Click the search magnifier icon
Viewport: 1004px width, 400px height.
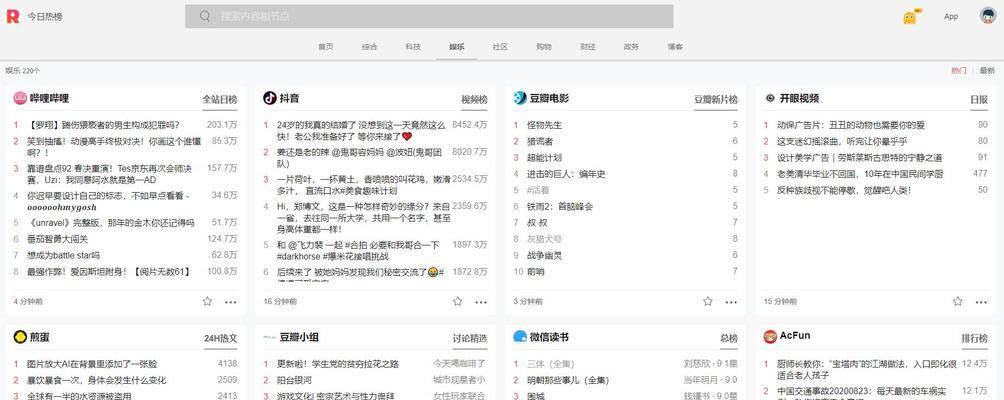click(205, 16)
